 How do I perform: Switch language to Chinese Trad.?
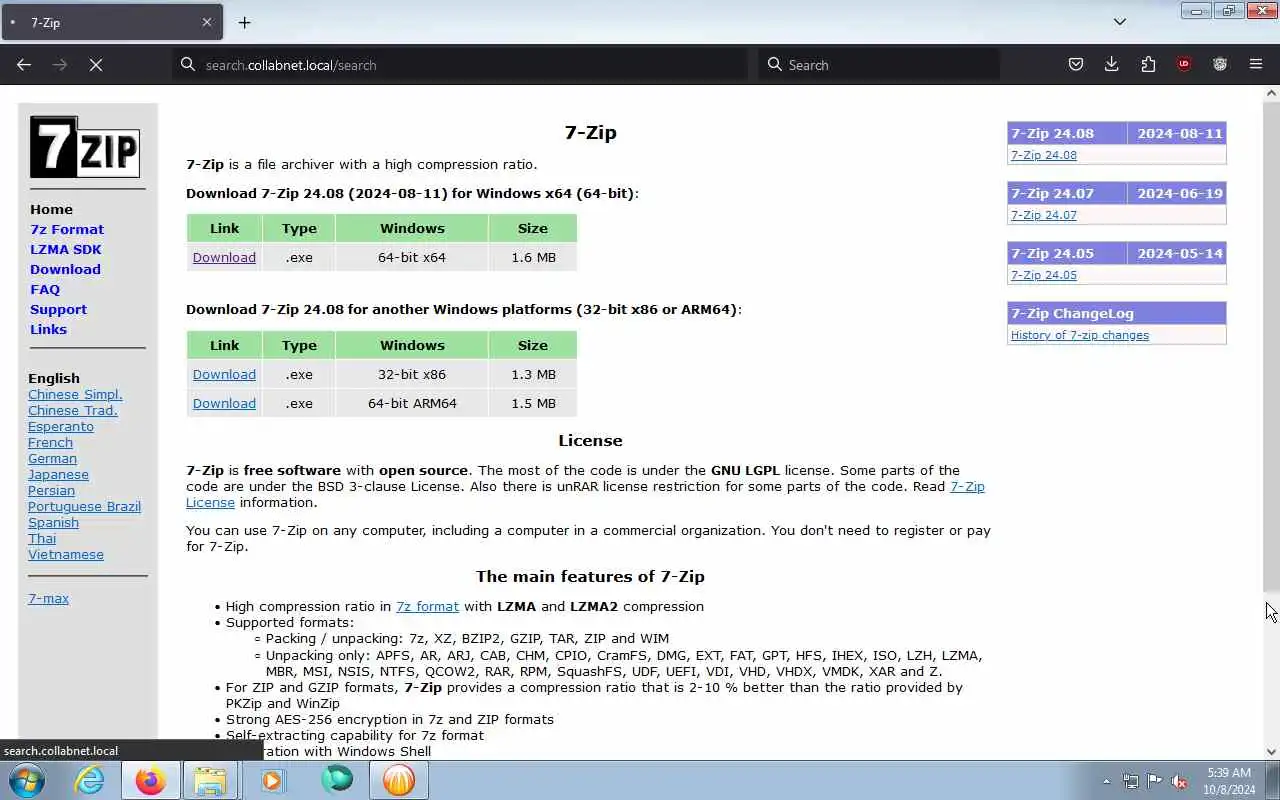click(x=73, y=410)
